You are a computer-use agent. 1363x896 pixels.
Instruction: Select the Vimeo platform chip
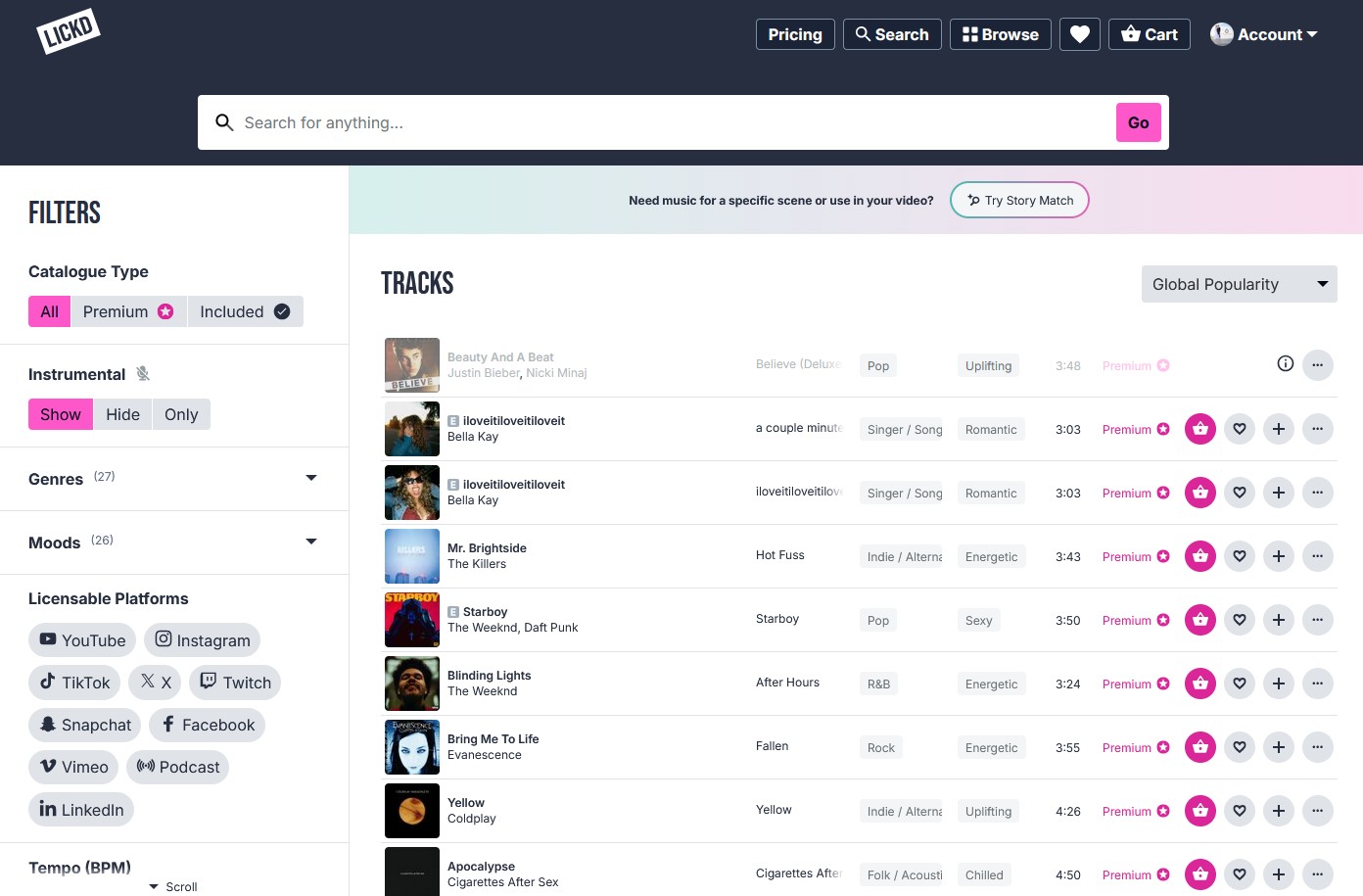coord(73,767)
